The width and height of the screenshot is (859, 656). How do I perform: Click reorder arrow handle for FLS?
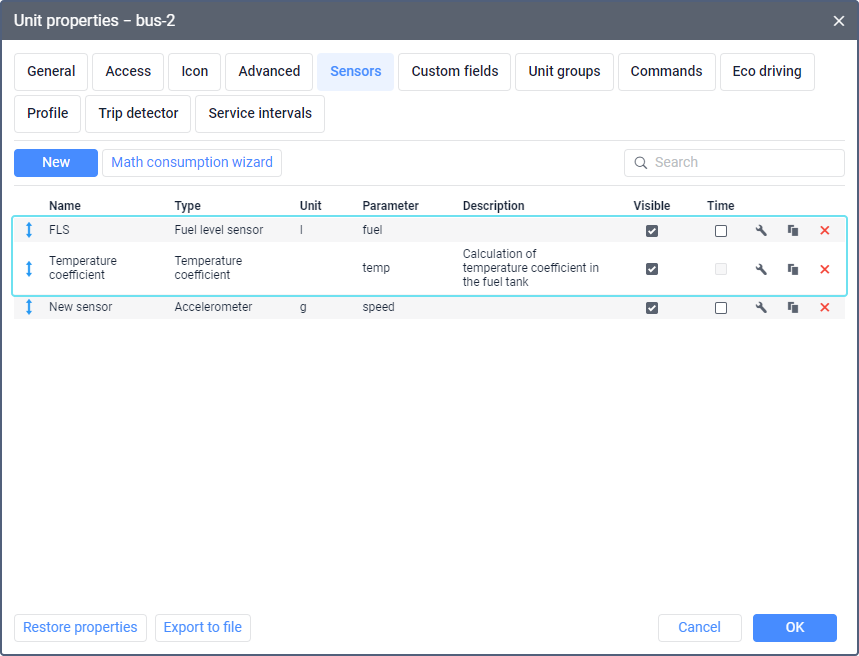pyautogui.click(x=29, y=230)
